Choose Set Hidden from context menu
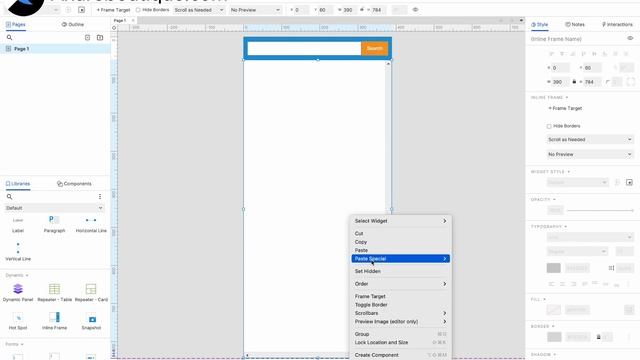Viewport: 640px width, 360px height. point(400,271)
